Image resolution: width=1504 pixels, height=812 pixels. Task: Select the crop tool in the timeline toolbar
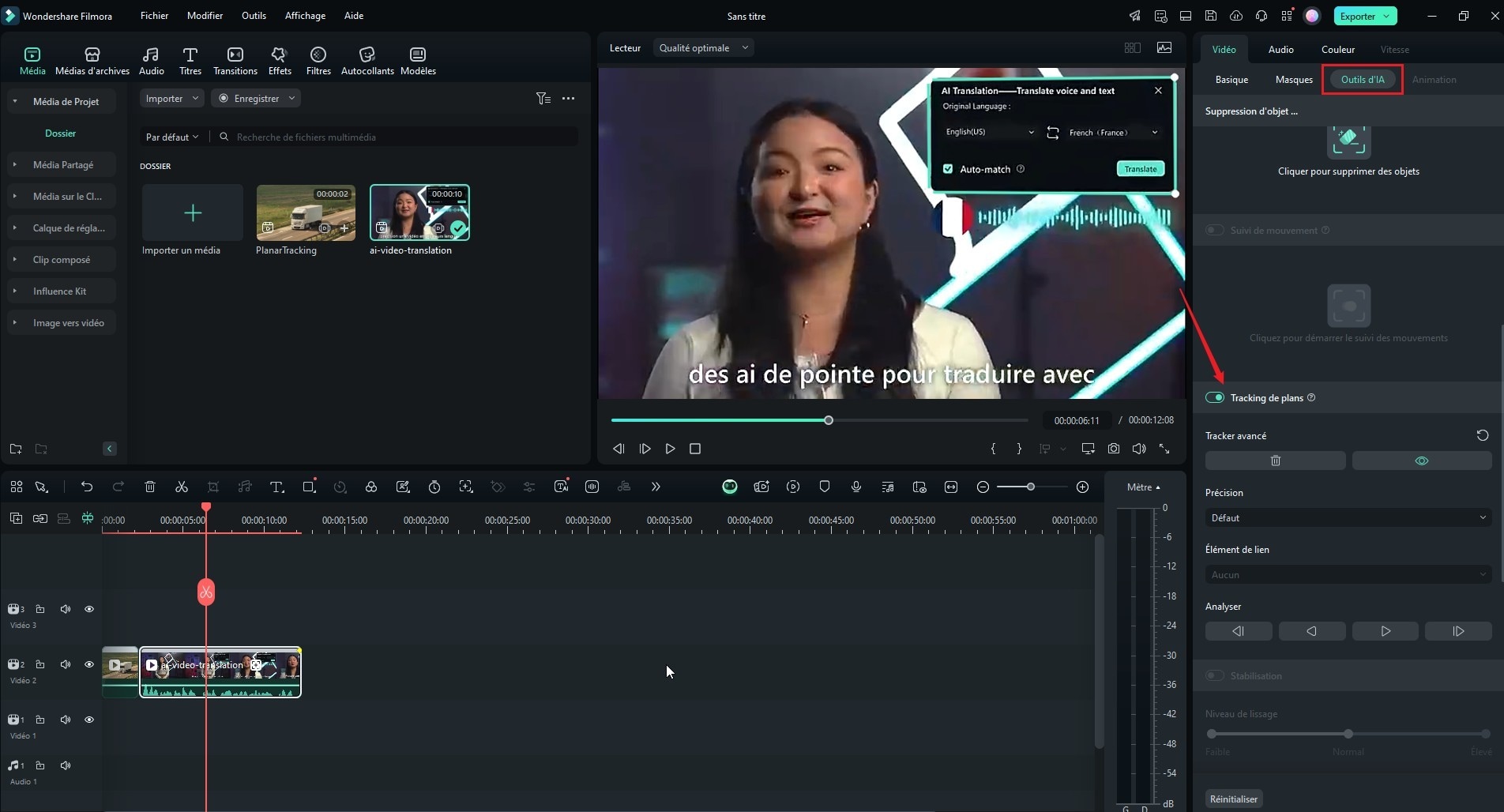pos(213,487)
